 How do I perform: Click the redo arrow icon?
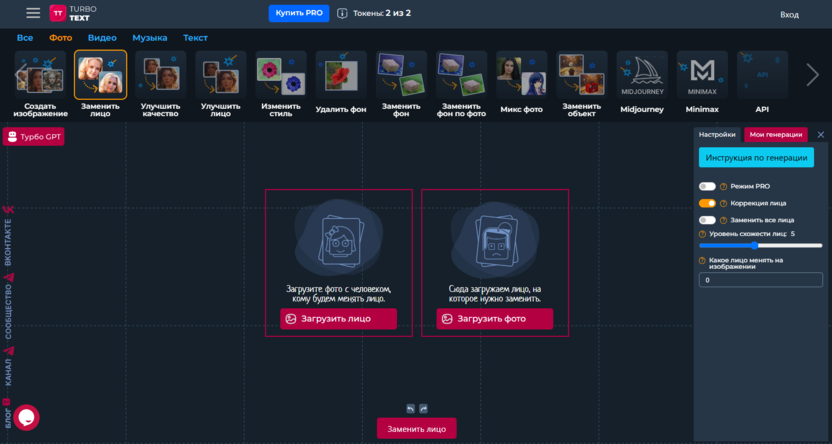click(x=423, y=408)
